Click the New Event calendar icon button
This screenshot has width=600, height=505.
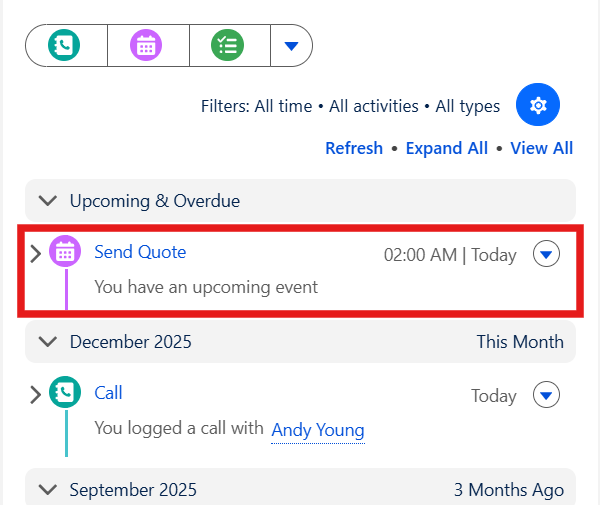point(146,45)
